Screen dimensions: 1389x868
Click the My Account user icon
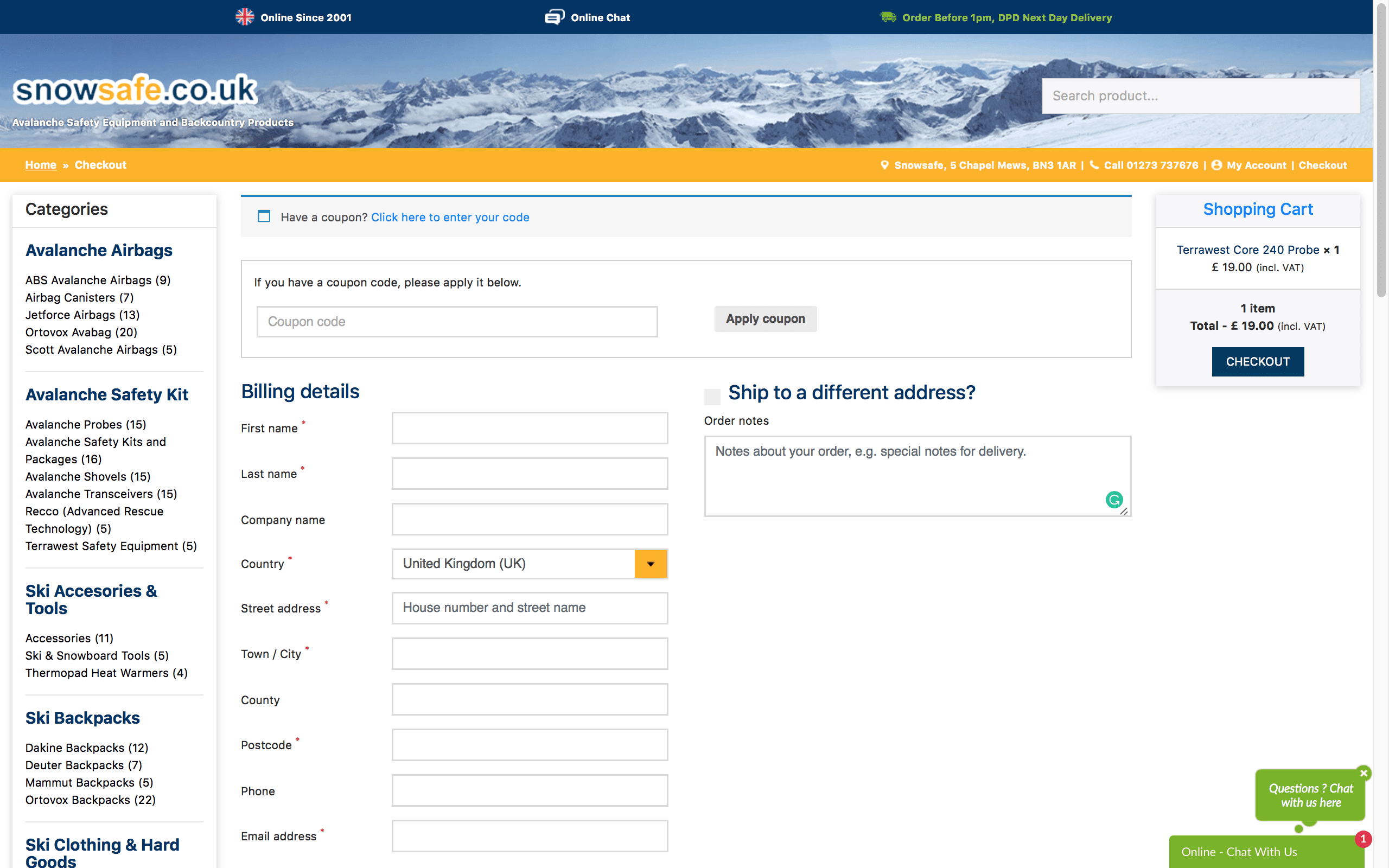[1216, 165]
